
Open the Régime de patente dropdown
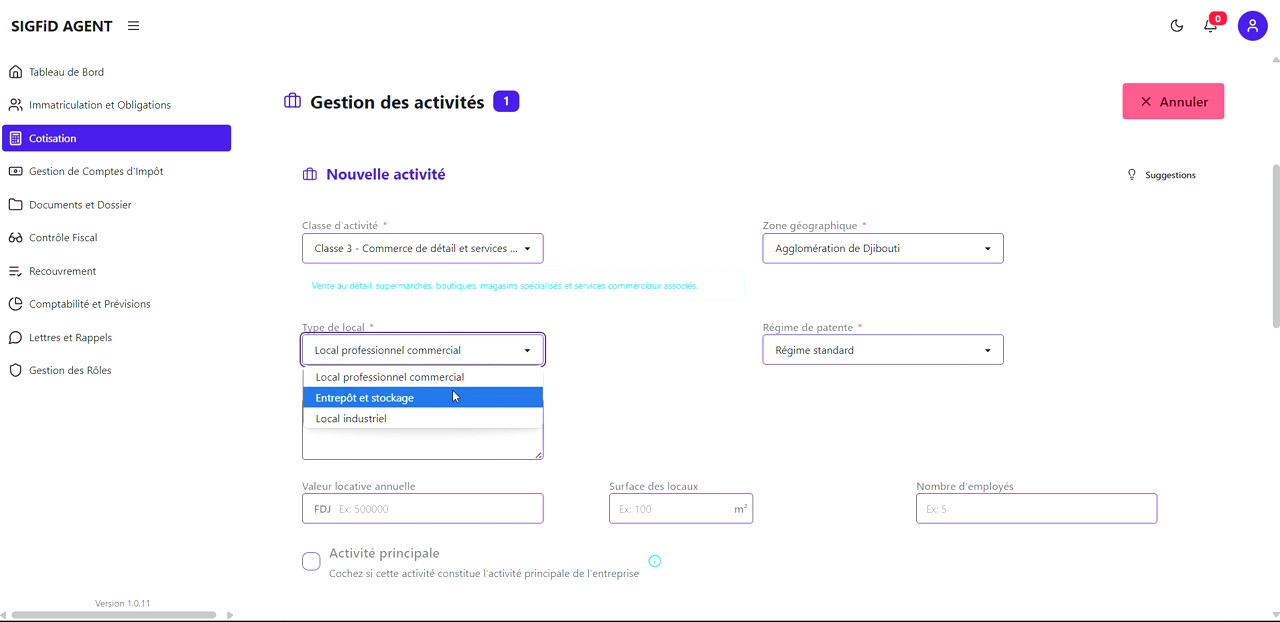coord(882,350)
